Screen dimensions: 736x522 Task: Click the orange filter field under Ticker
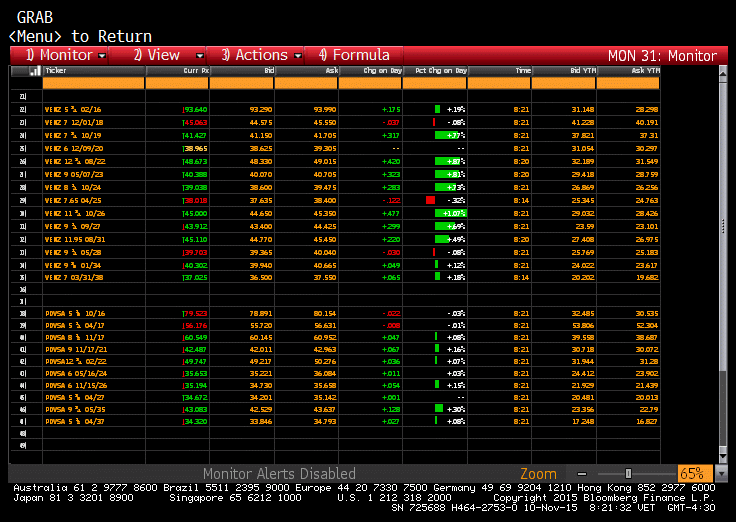93,83
